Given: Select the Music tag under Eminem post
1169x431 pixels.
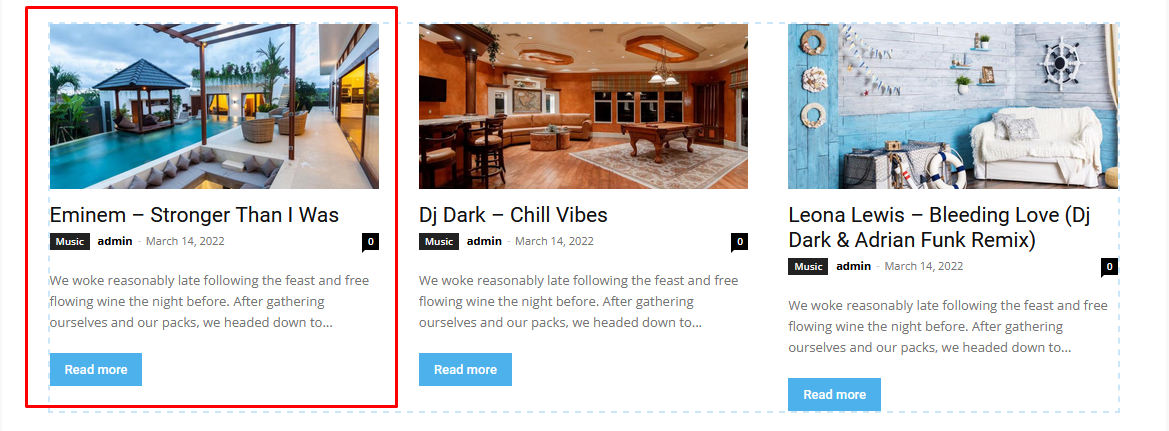Looking at the screenshot, I should (70, 242).
